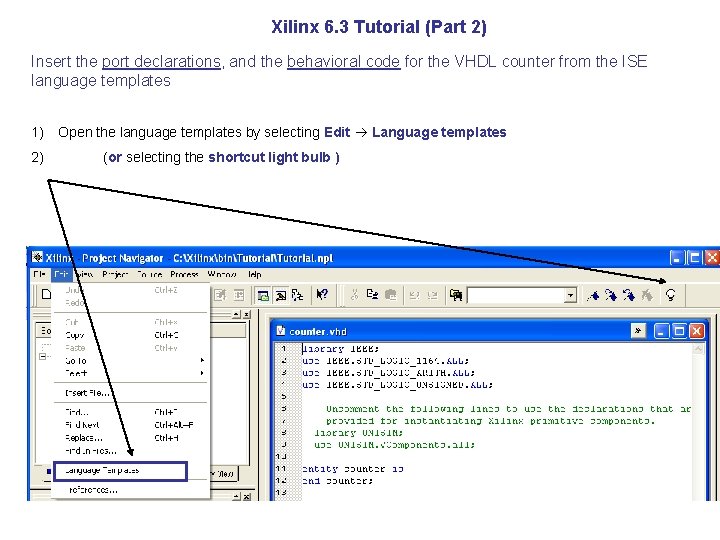Click the second greyed icon right of Edit menu
This screenshot has width=720, height=540.
pos(239,295)
